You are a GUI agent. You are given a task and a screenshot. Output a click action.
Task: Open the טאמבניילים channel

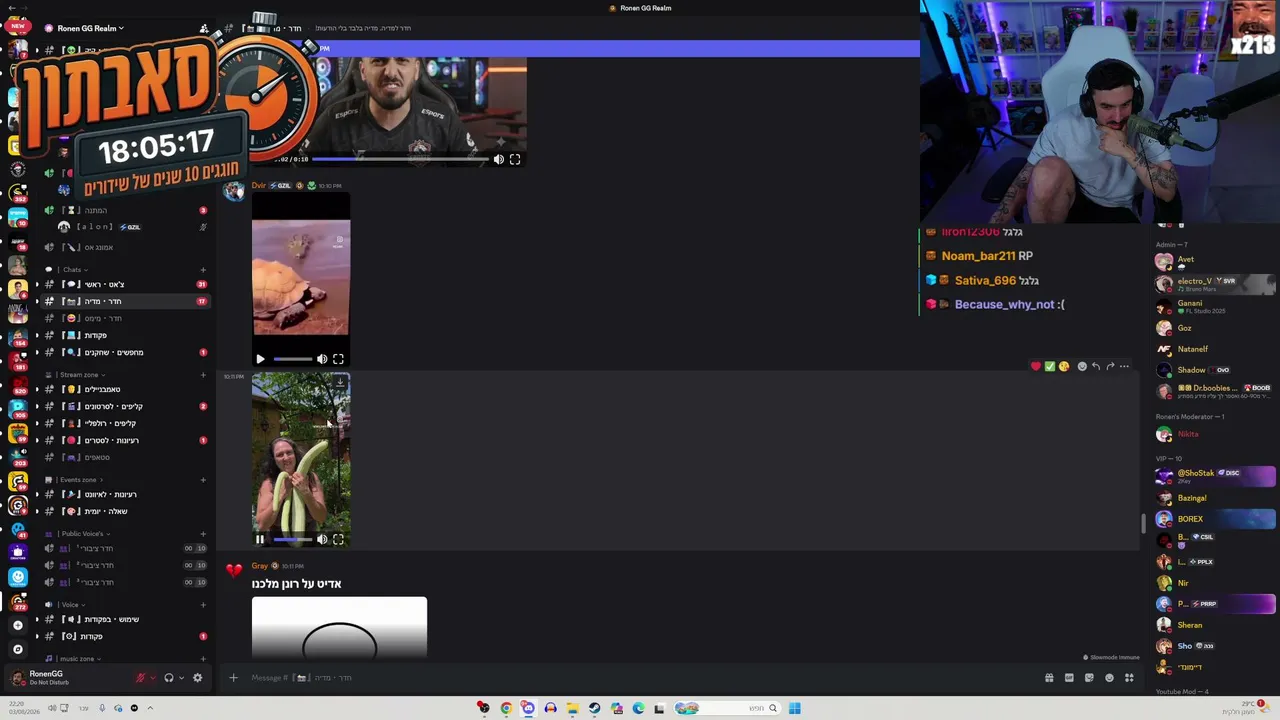127,389
